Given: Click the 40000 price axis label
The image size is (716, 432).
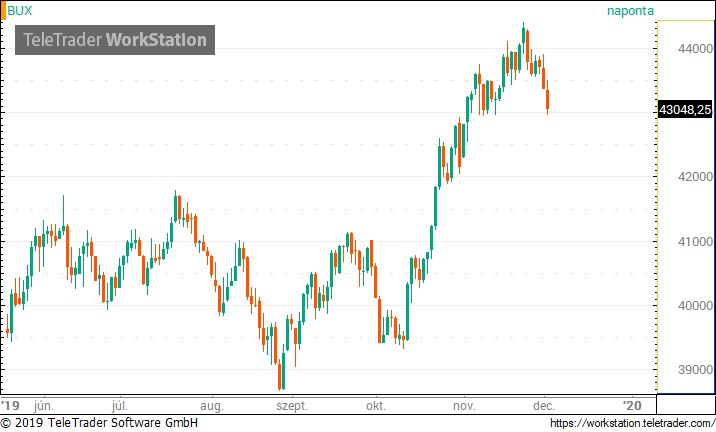Looking at the screenshot, I should pos(695,306).
